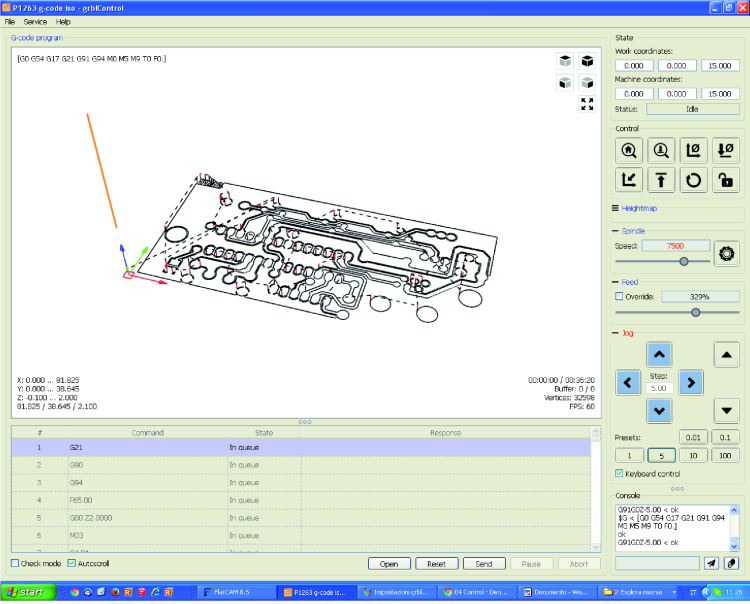Adjust the spindle Speed slider handle
This screenshot has height=604, width=750.
click(684, 261)
